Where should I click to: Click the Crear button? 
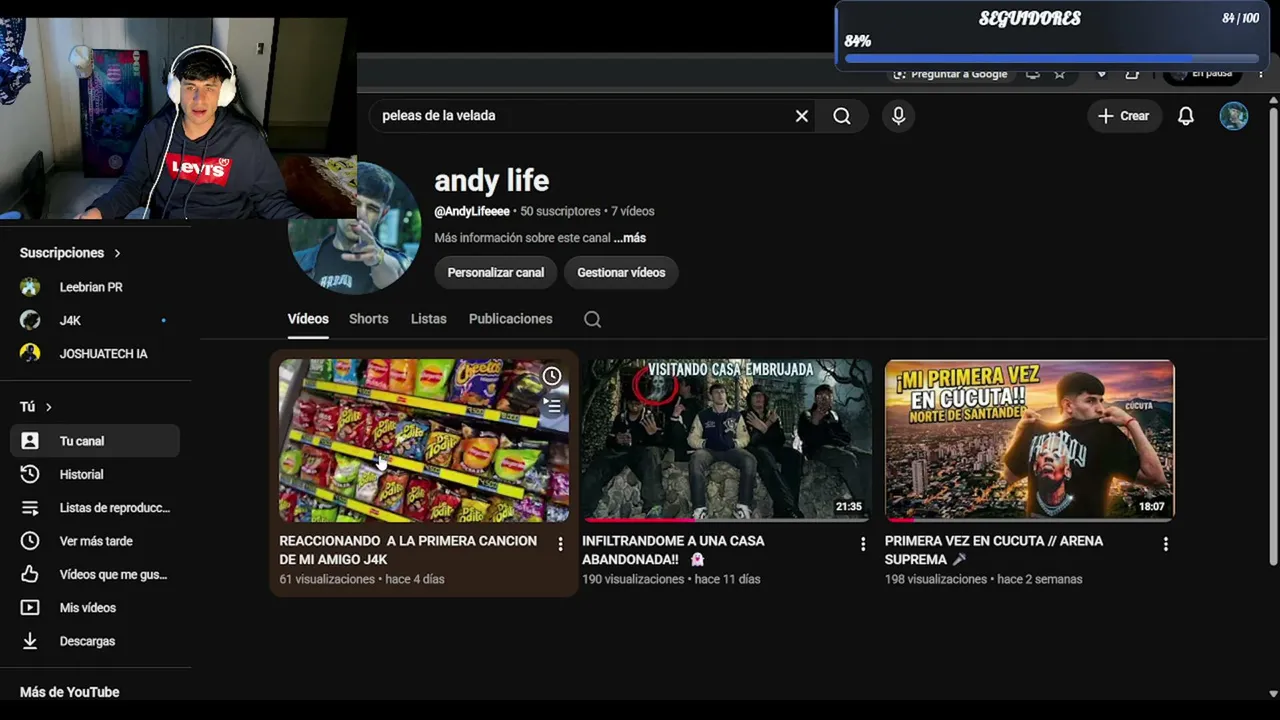pyautogui.click(x=1124, y=116)
